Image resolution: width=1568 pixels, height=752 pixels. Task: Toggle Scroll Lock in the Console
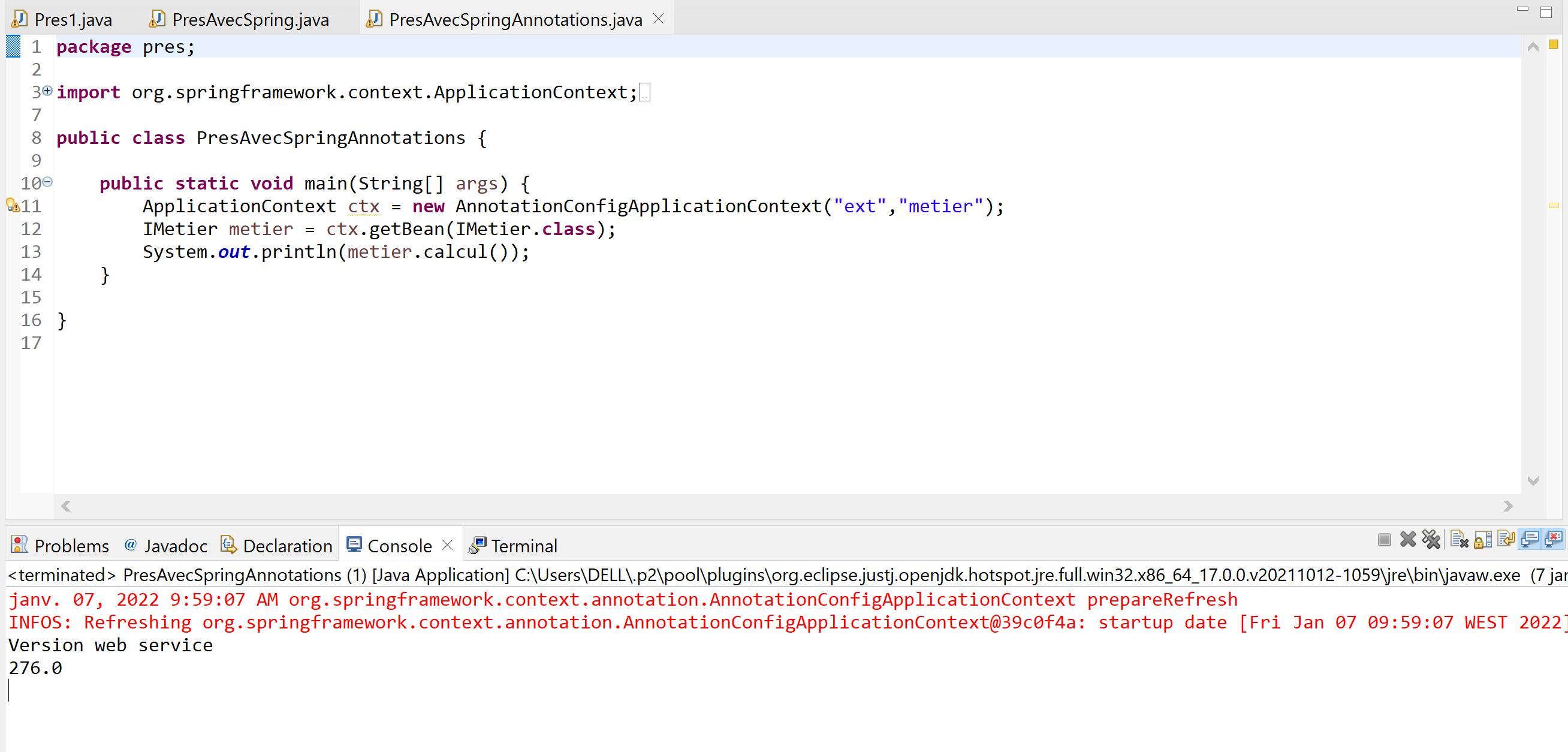pyautogui.click(x=1482, y=540)
